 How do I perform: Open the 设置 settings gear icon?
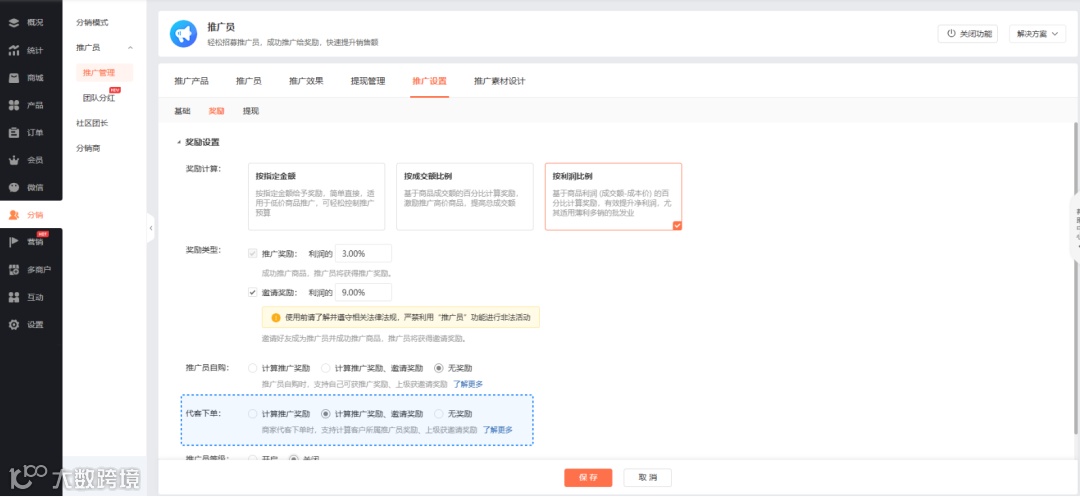point(14,324)
